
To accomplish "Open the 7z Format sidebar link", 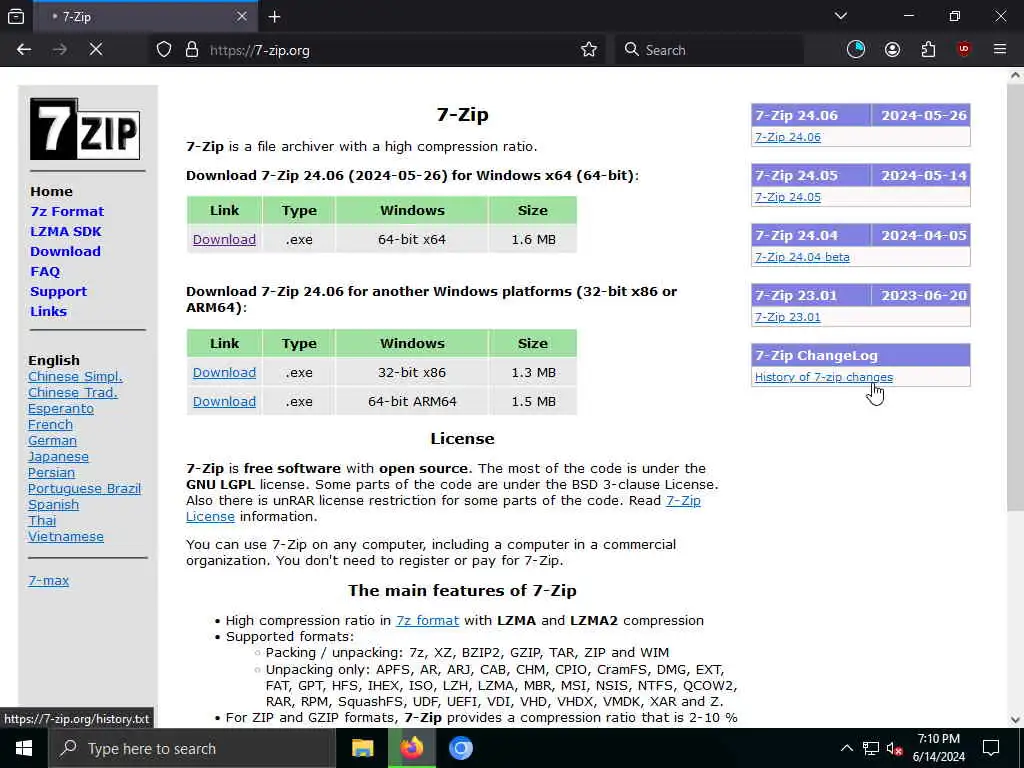I will tap(67, 212).
